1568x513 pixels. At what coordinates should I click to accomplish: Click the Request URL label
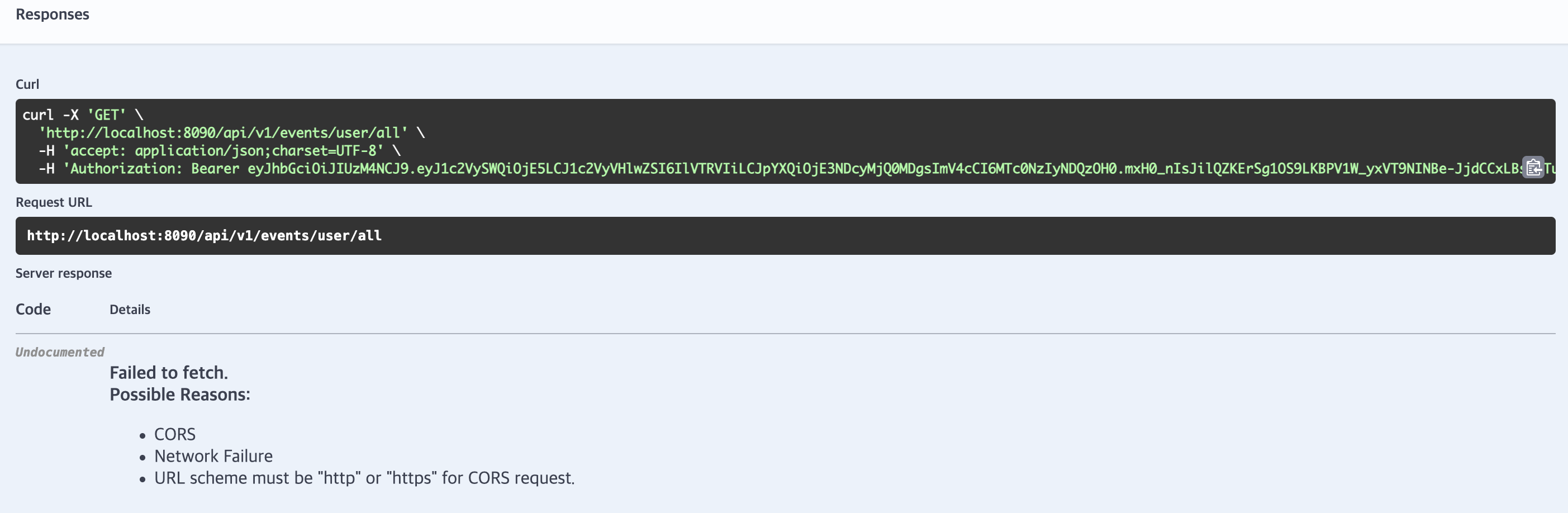54,202
